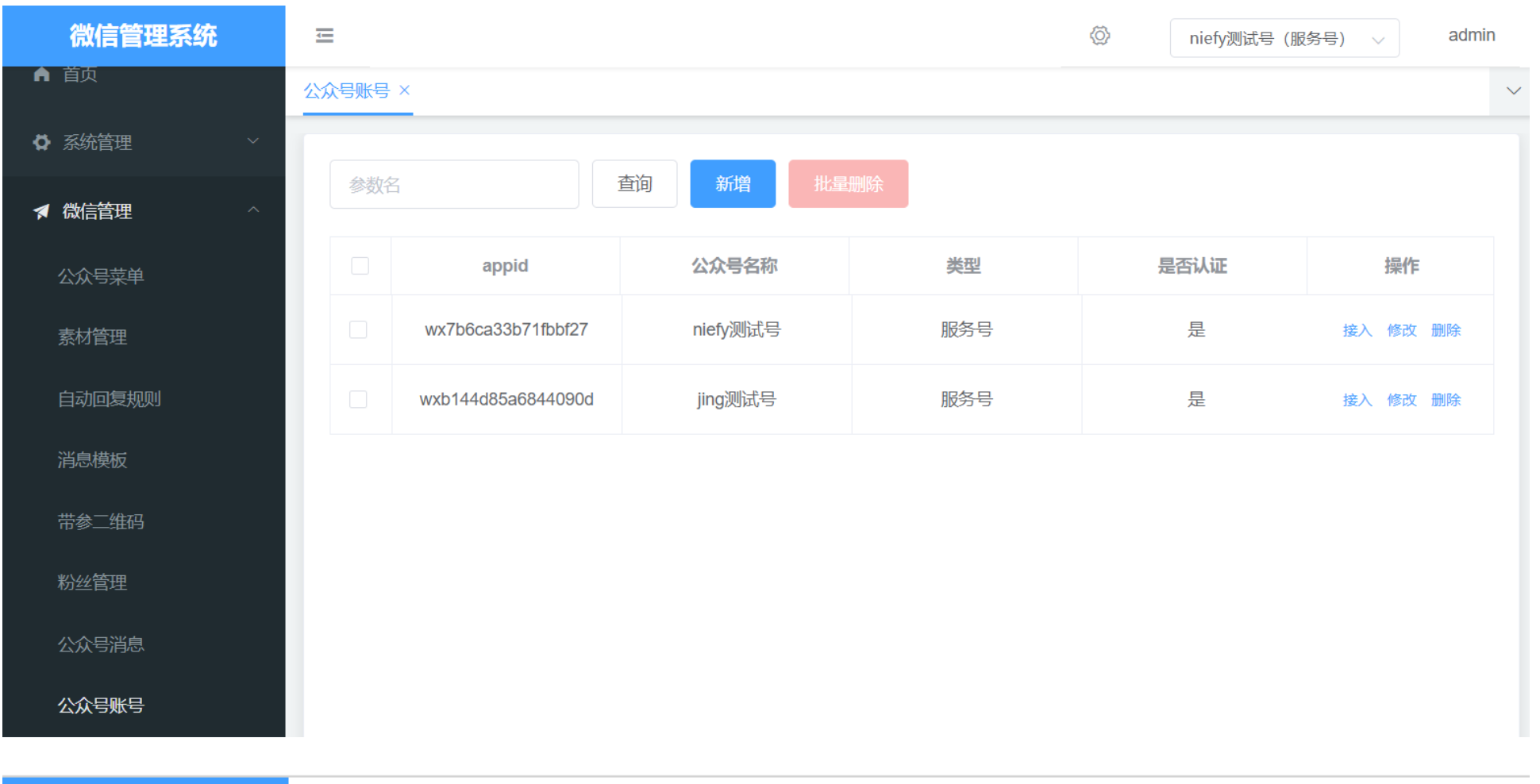The image size is (1540, 784).
Task: Click the niefy测试号 name cell
Action: coord(737,329)
